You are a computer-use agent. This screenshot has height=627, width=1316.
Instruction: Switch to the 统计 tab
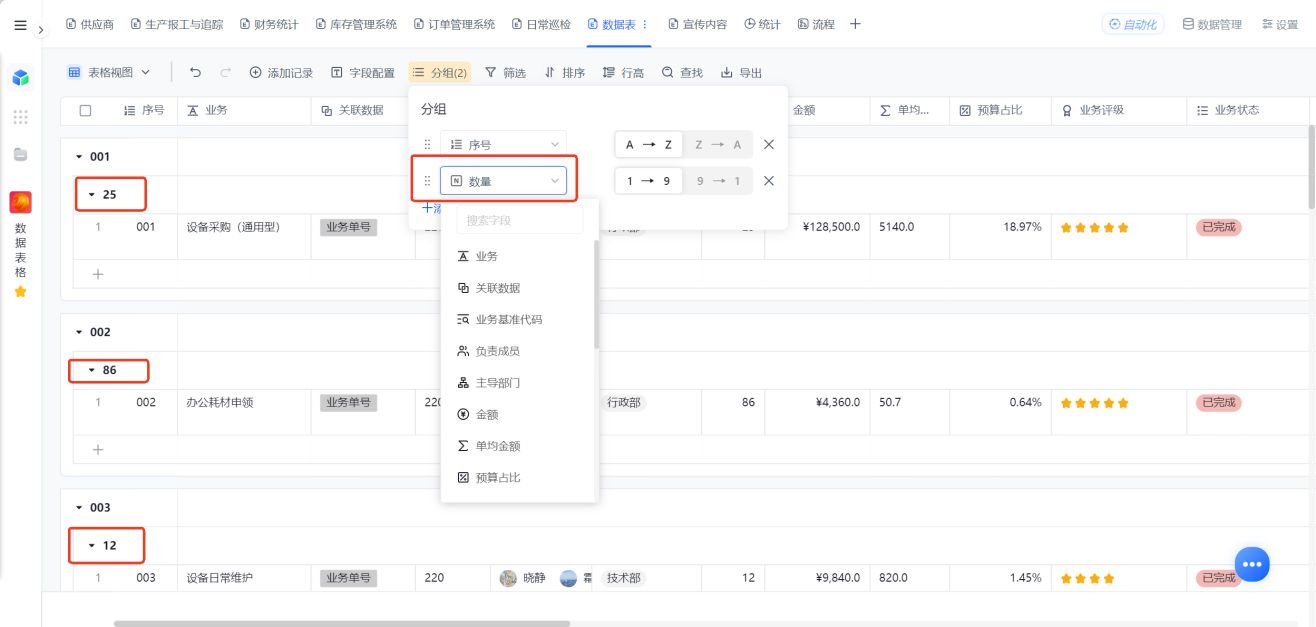click(x=762, y=24)
